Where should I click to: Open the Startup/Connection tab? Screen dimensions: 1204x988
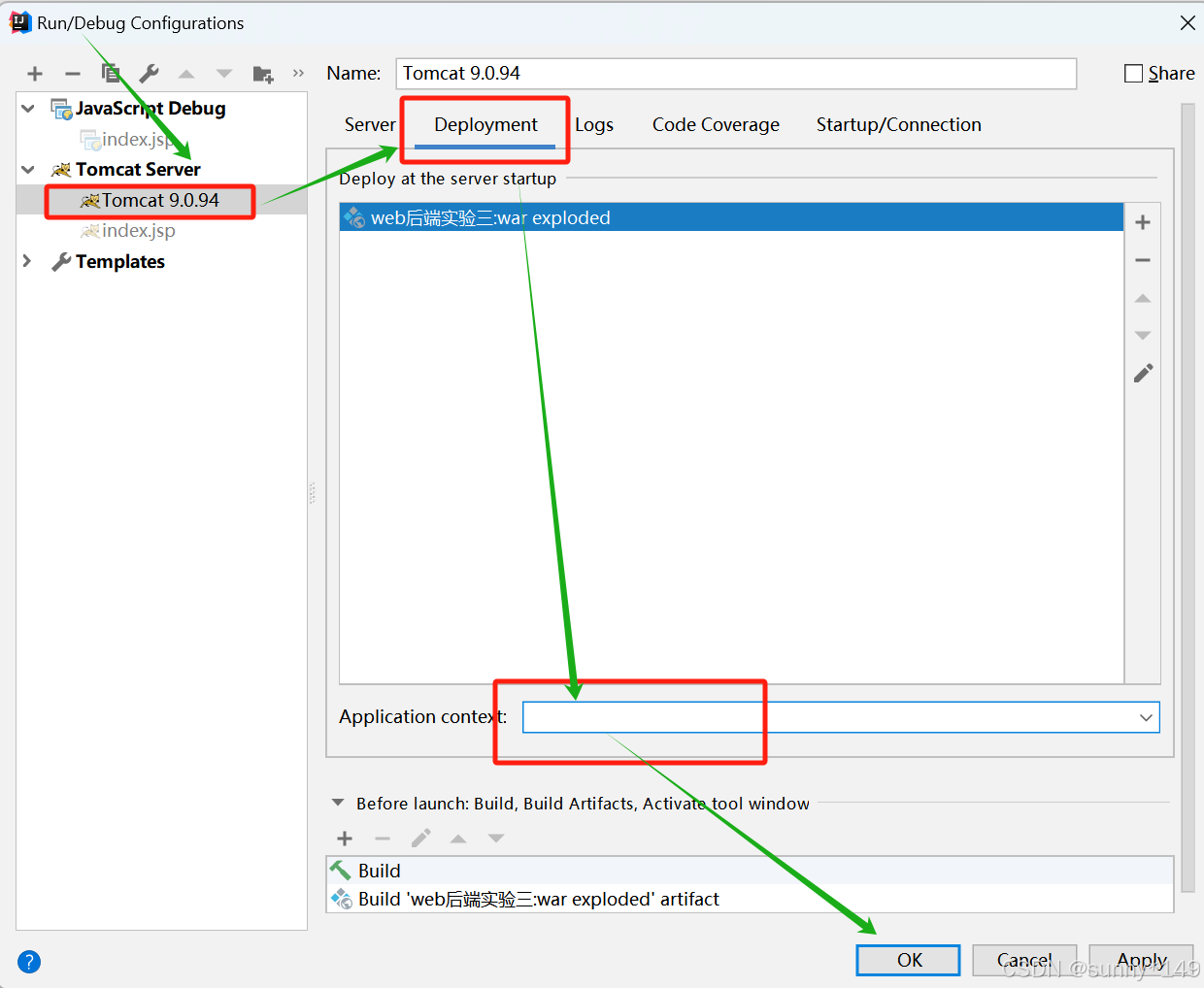pos(898,124)
